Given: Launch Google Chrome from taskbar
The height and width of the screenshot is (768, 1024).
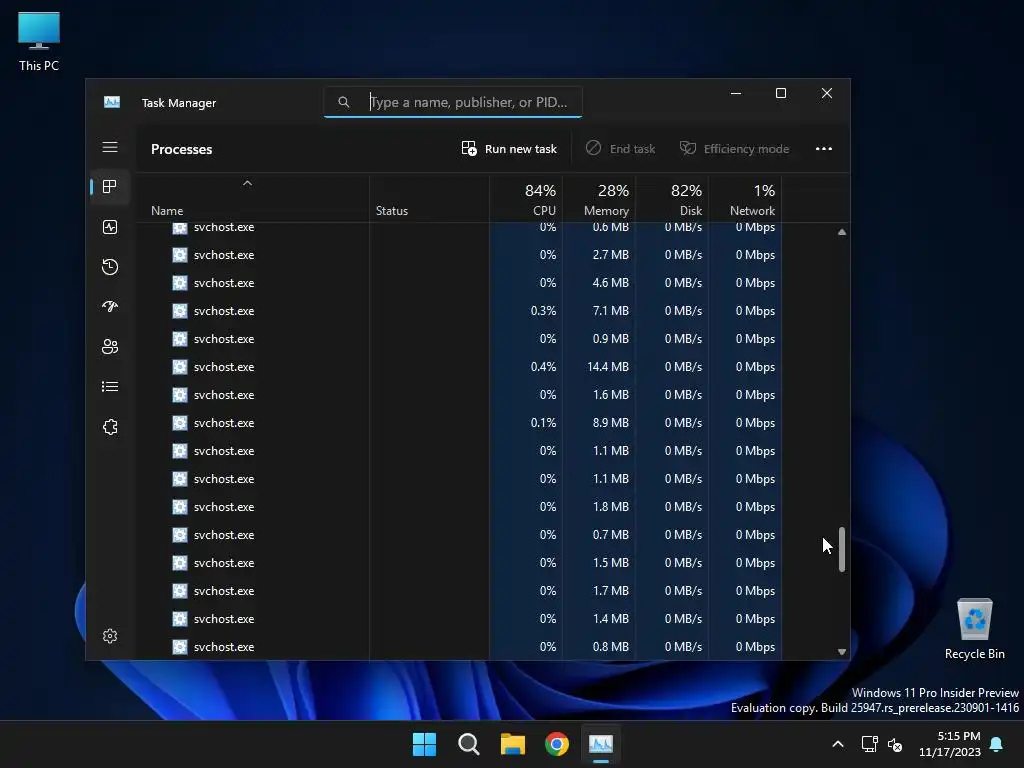Looking at the screenshot, I should tap(557, 744).
